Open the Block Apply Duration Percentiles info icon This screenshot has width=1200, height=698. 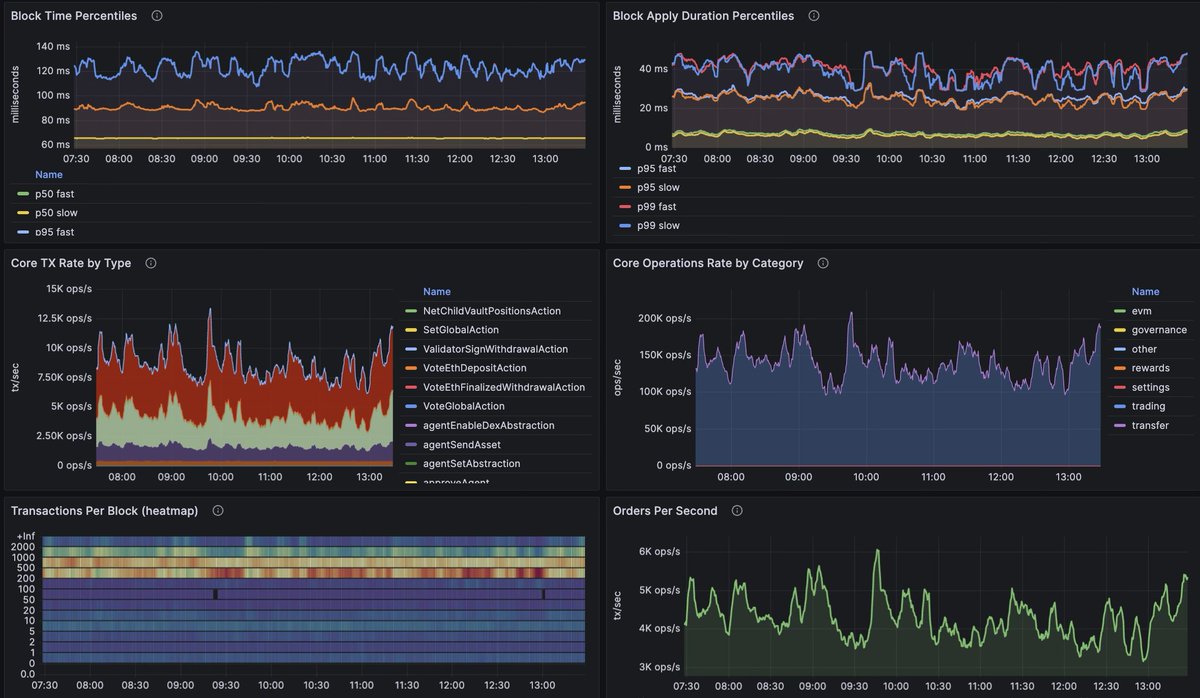[x=814, y=16]
